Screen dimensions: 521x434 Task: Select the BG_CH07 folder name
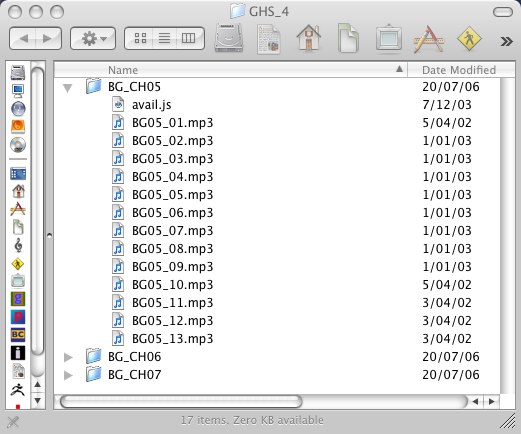coord(135,375)
